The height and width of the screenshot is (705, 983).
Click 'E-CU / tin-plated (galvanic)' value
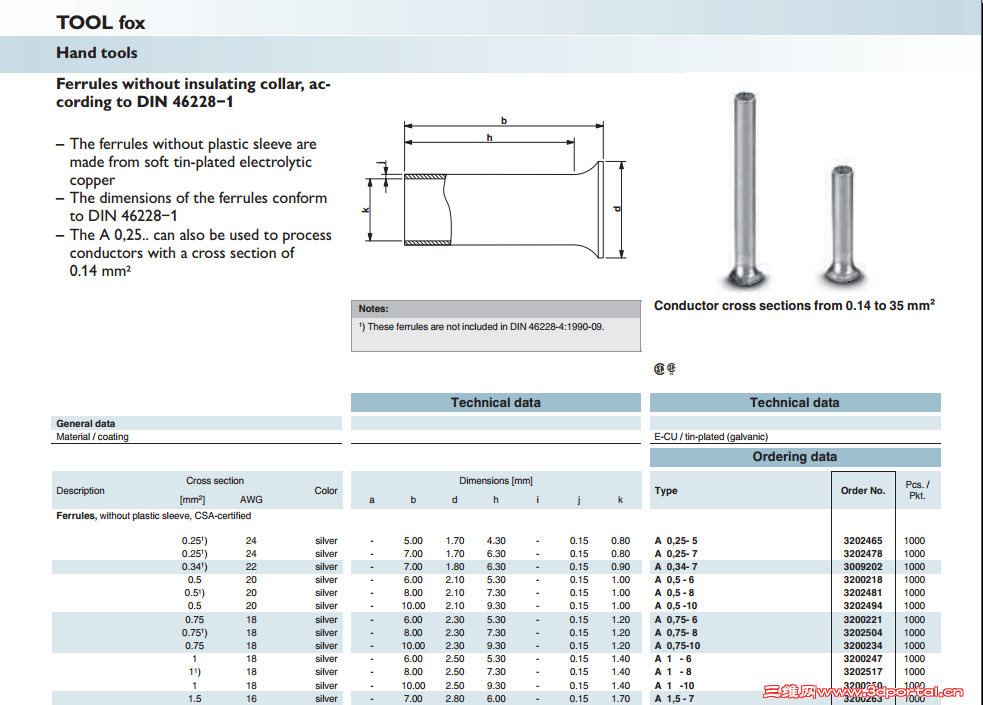[x=711, y=436]
